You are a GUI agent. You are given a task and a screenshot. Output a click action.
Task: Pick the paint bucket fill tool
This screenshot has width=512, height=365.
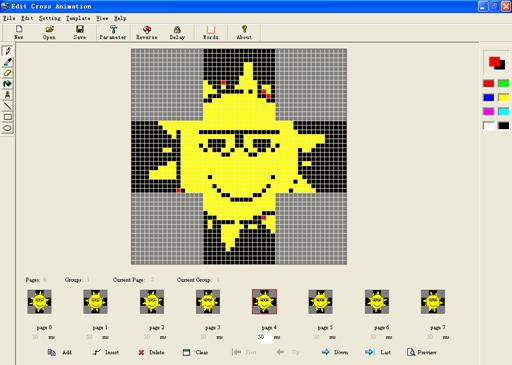click(7, 84)
